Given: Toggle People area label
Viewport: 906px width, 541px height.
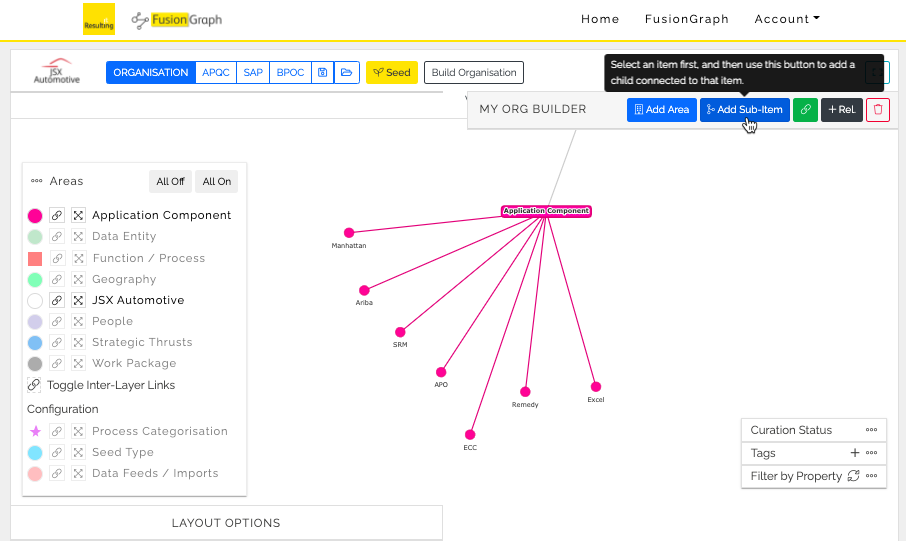Looking at the screenshot, I should coord(112,321).
